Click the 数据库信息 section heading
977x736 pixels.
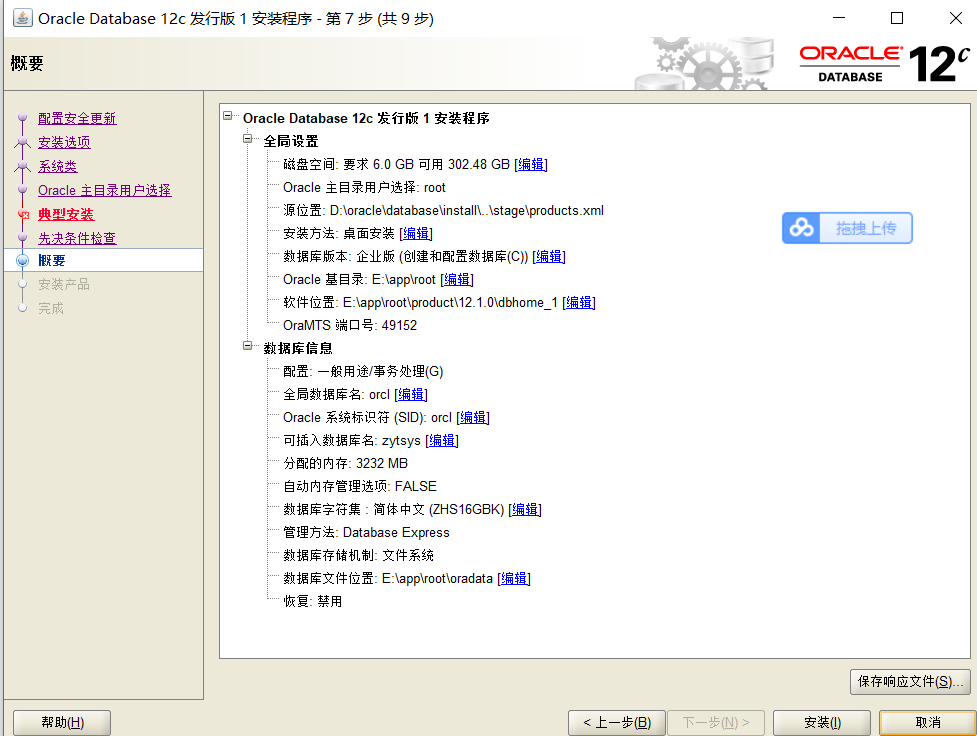click(x=298, y=348)
